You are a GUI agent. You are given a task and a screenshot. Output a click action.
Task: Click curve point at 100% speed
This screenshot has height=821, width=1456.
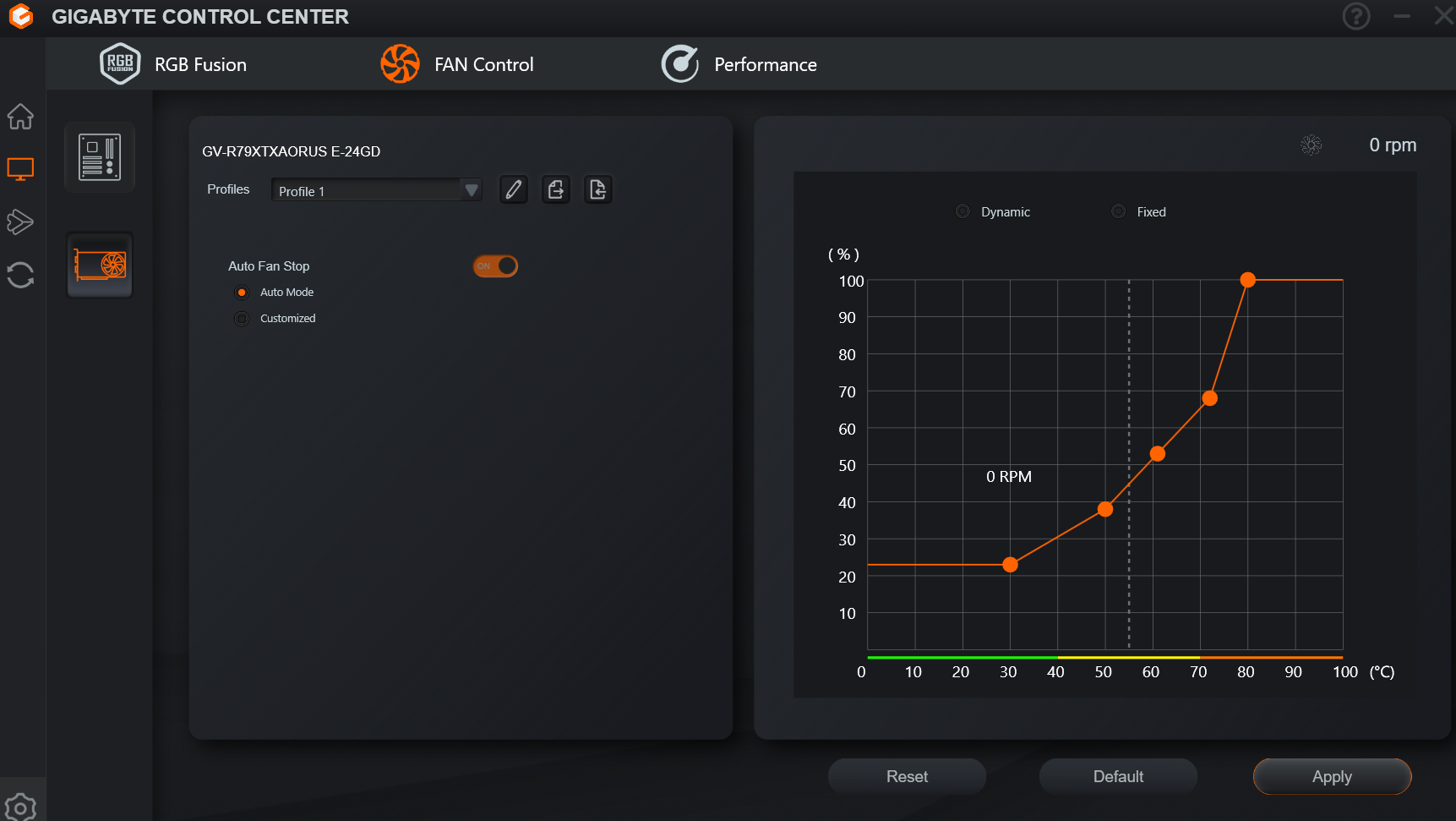point(1248,280)
